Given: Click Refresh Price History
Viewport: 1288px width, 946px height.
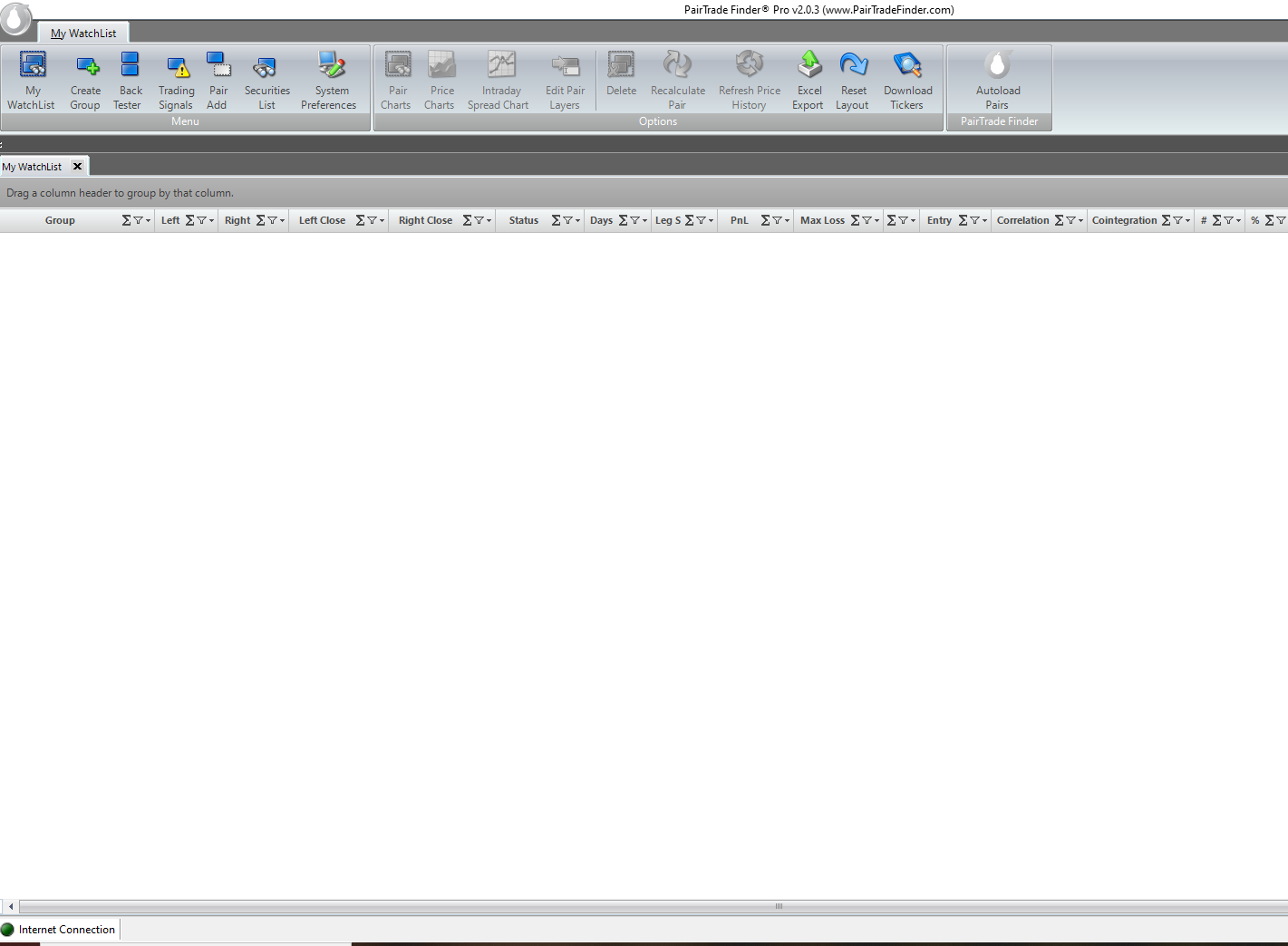Looking at the screenshot, I should [750, 80].
